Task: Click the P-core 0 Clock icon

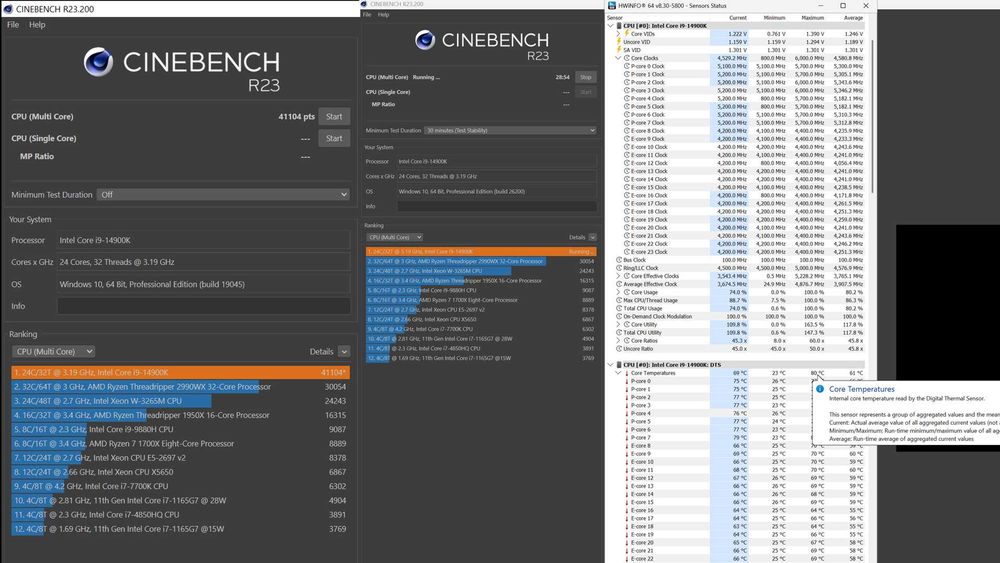Action: tap(627, 66)
